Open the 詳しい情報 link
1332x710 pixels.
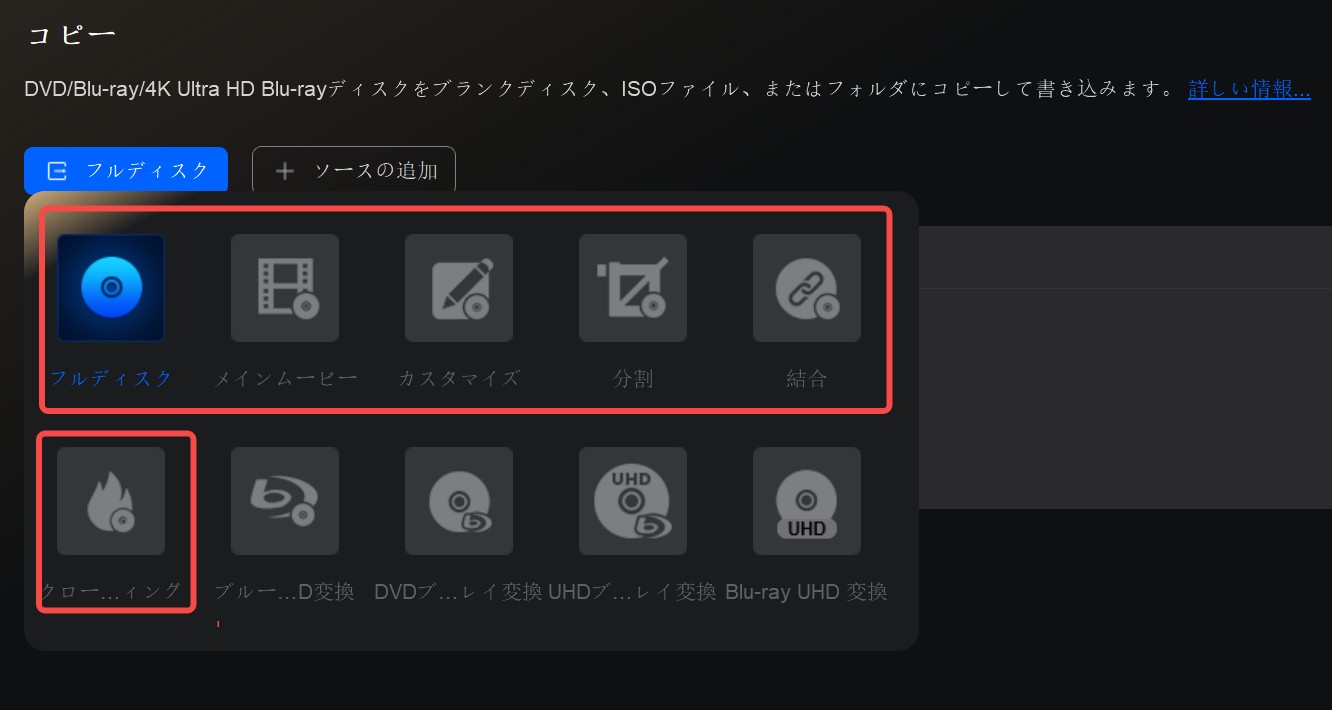pyautogui.click(x=1249, y=89)
